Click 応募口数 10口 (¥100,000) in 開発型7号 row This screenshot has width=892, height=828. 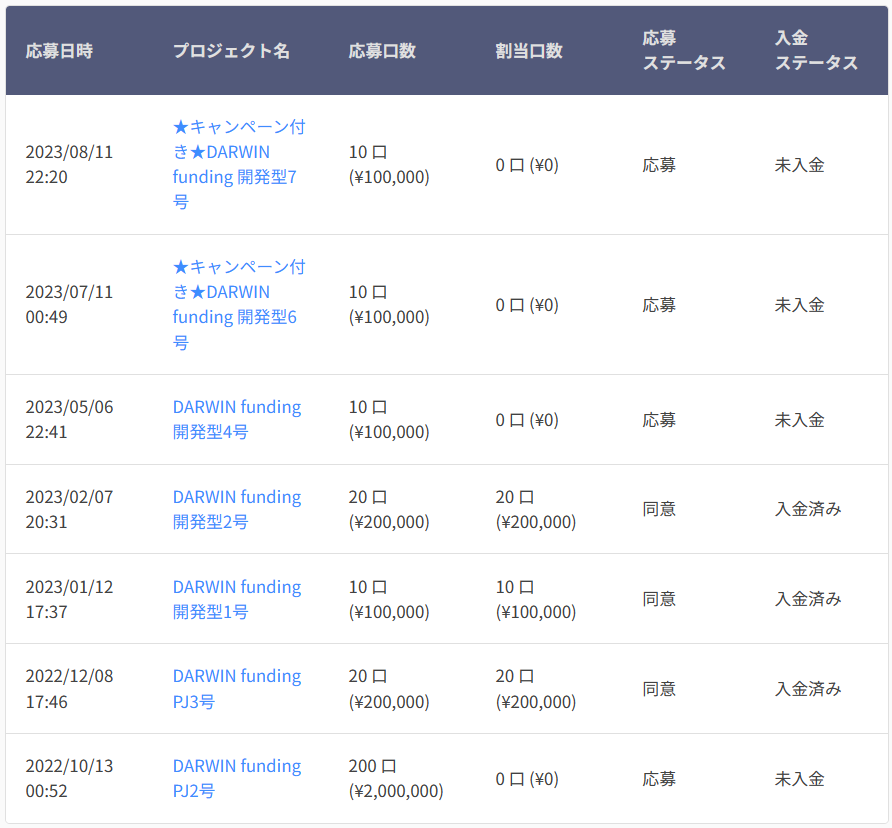(389, 164)
